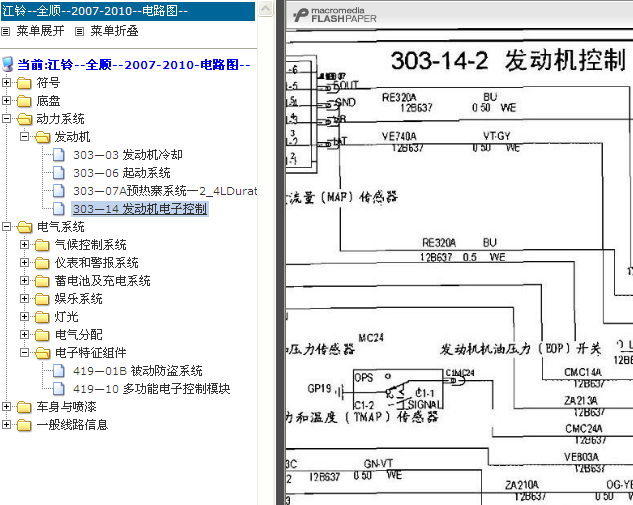
Task: Click the computer icon at the tree root
Action: coord(7,64)
